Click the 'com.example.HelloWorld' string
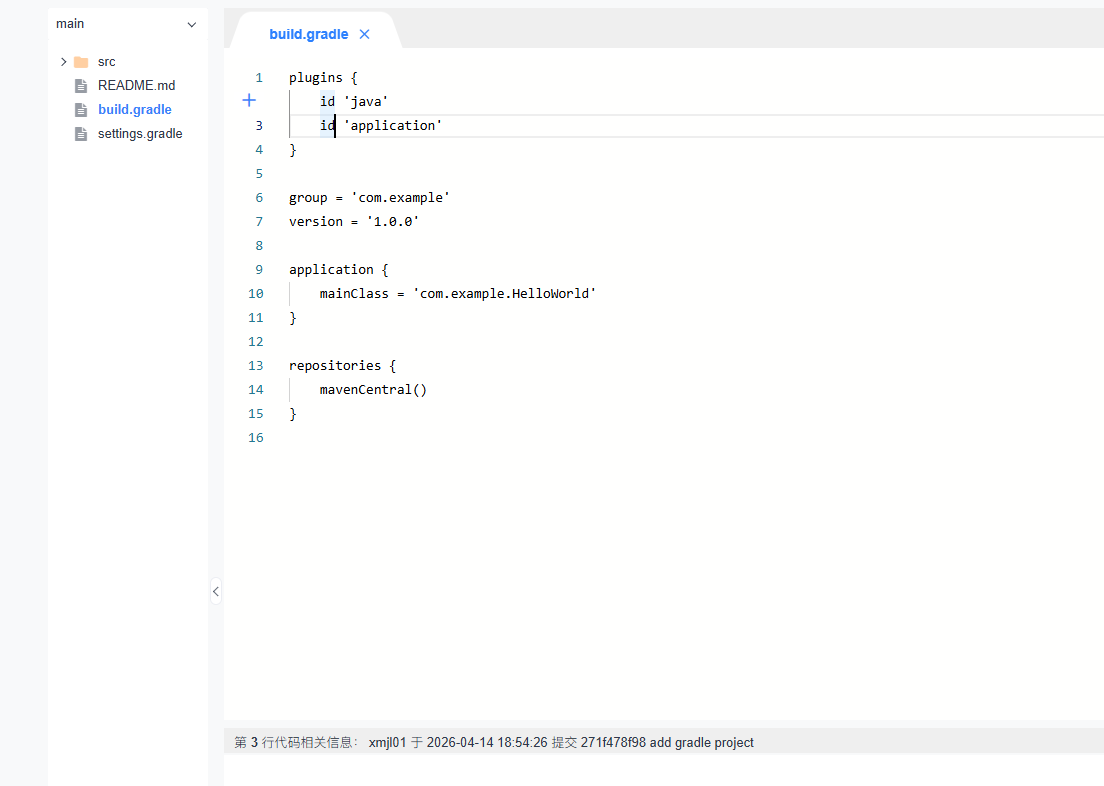 504,294
